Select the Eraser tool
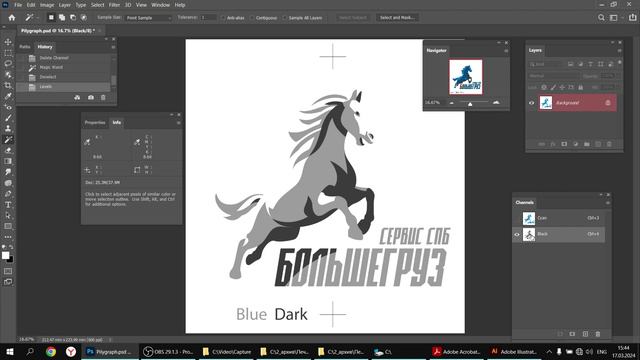The height and width of the screenshot is (360, 640). (x=8, y=150)
